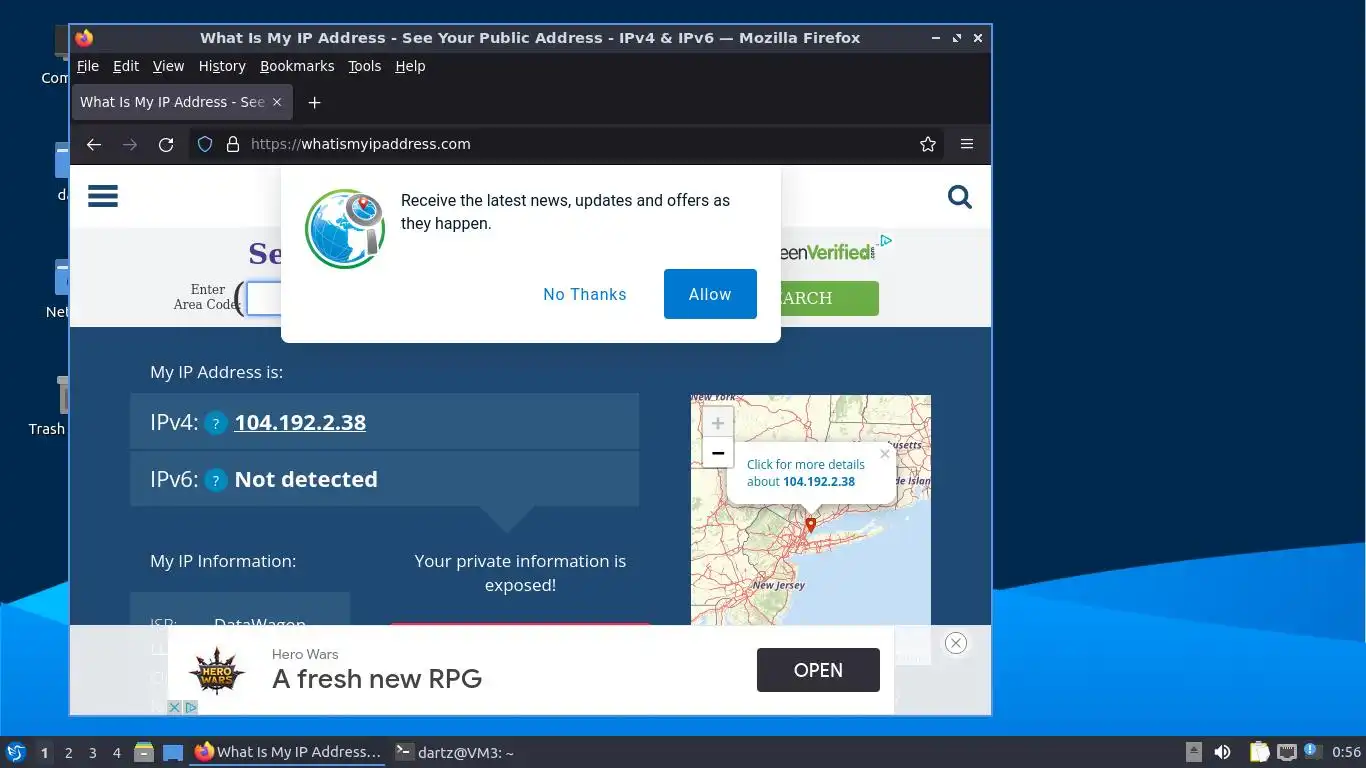Switch to virtual desktop 3
Screen dimensions: 1366x768
[93, 753]
